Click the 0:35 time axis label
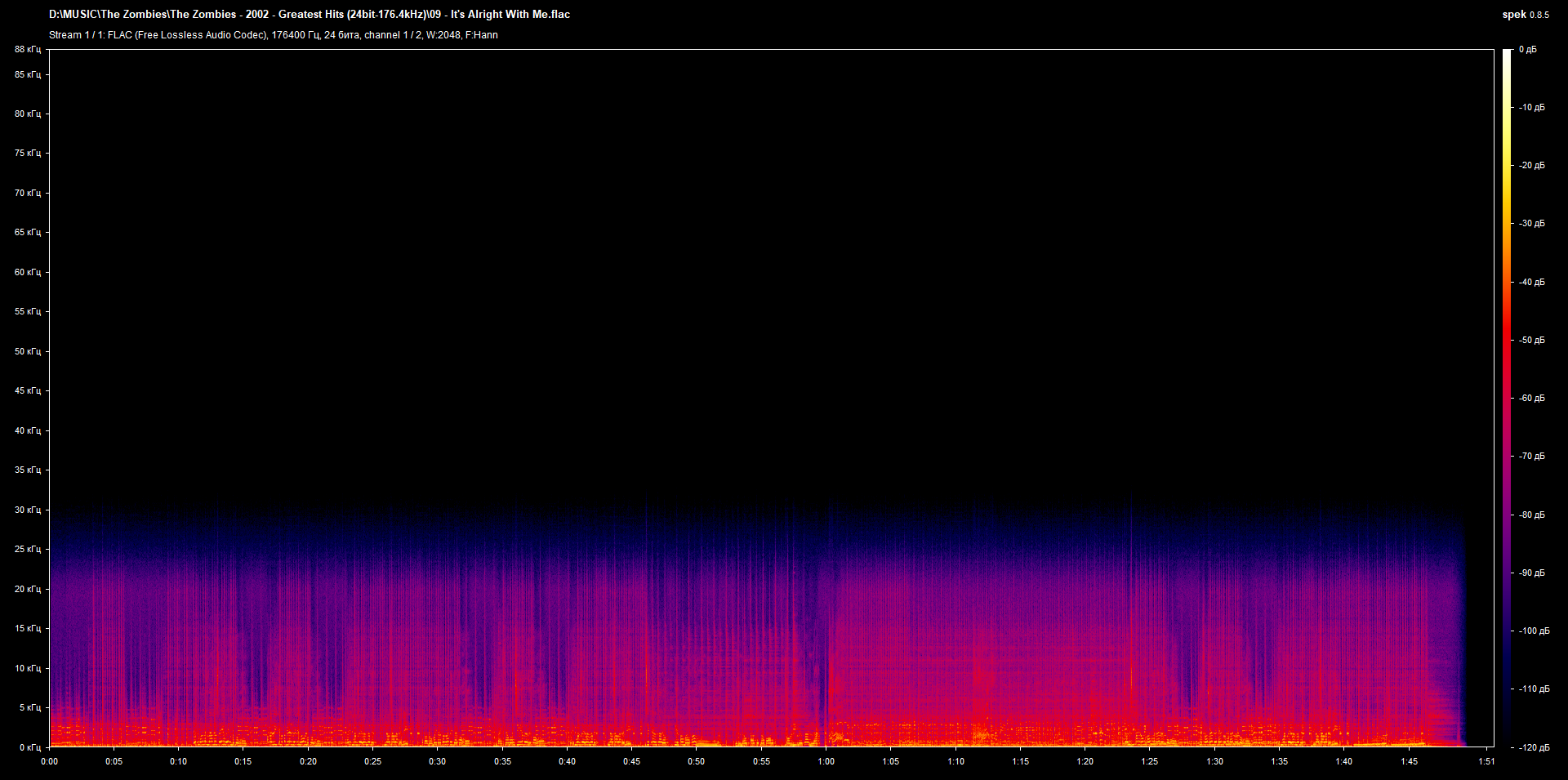The width and height of the screenshot is (1568, 780). 502,761
